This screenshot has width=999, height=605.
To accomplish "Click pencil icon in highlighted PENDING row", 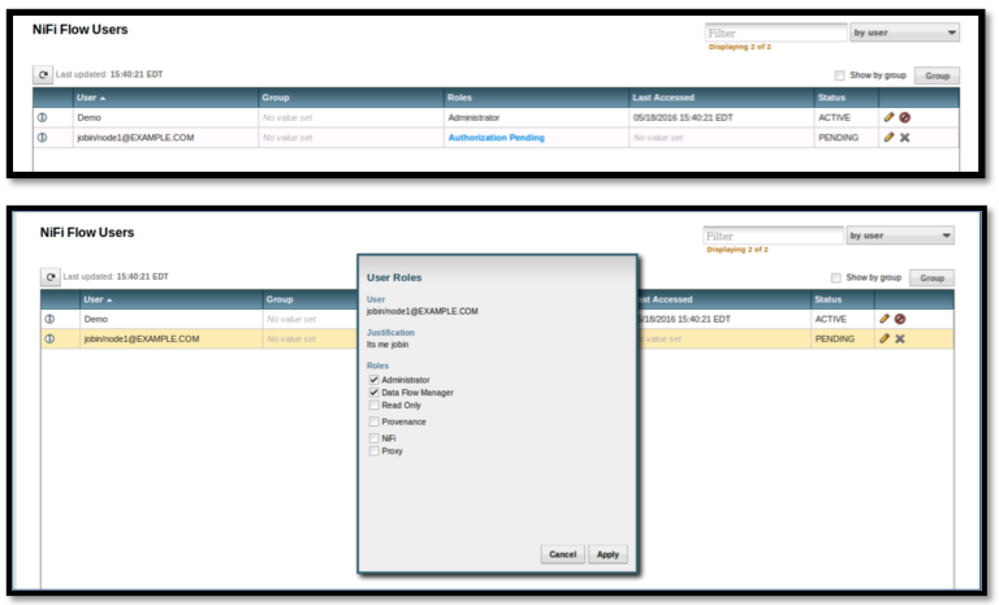I will (884, 338).
